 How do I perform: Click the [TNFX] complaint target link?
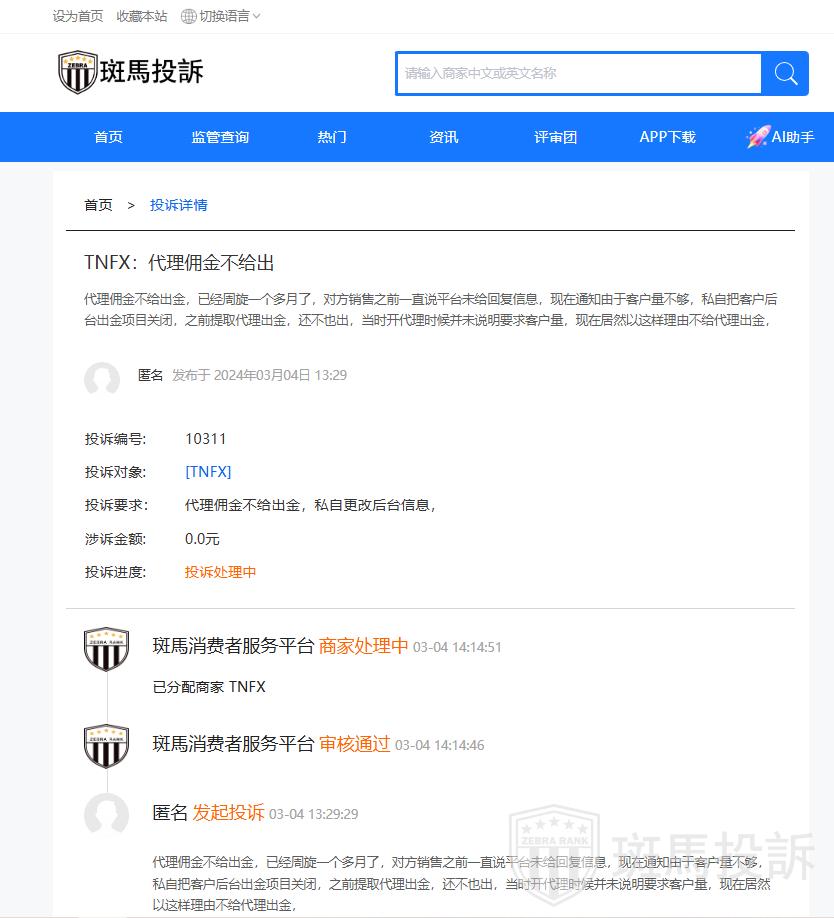coord(208,472)
